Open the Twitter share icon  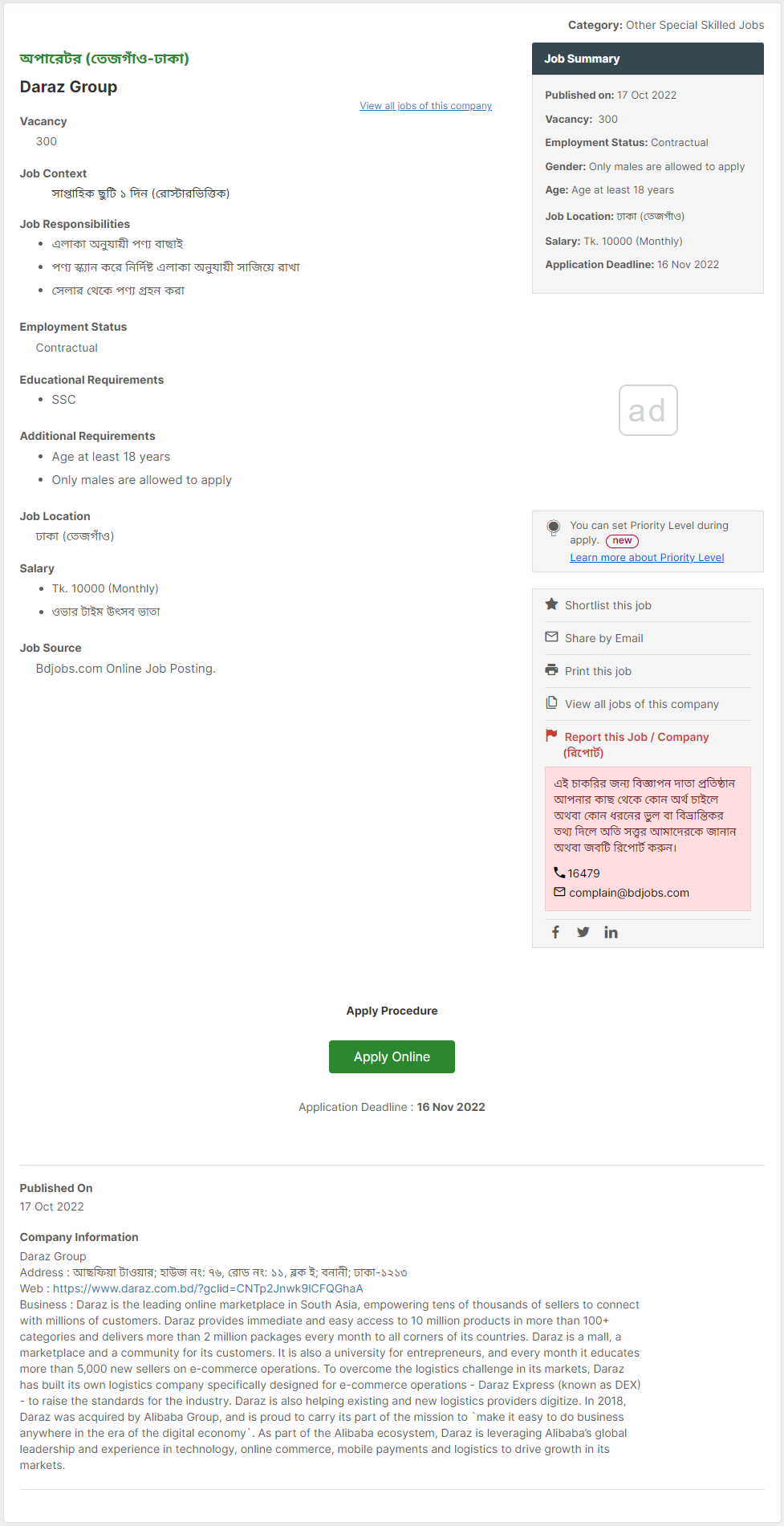pos(583,932)
